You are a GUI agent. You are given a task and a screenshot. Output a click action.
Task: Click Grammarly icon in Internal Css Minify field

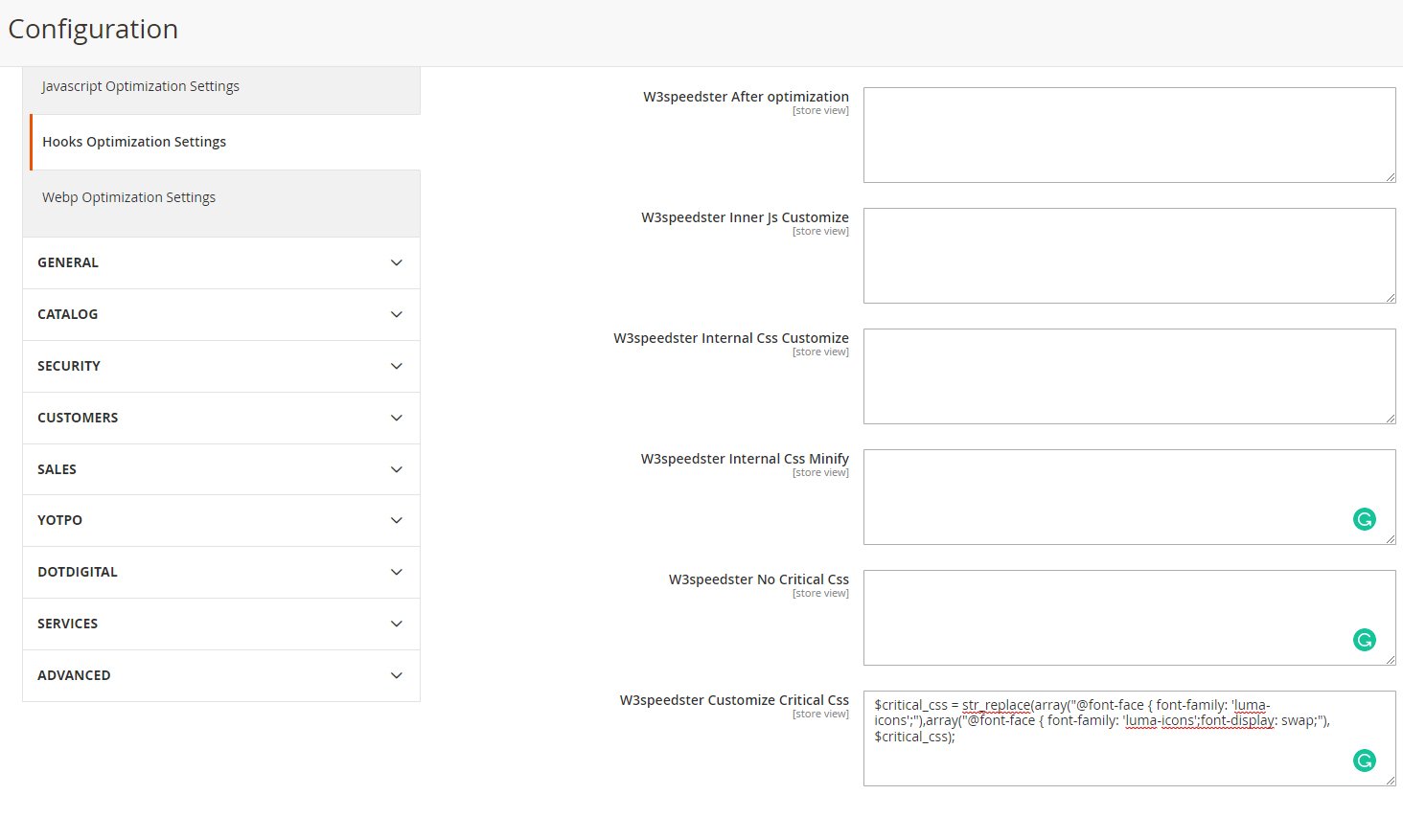[1364, 519]
